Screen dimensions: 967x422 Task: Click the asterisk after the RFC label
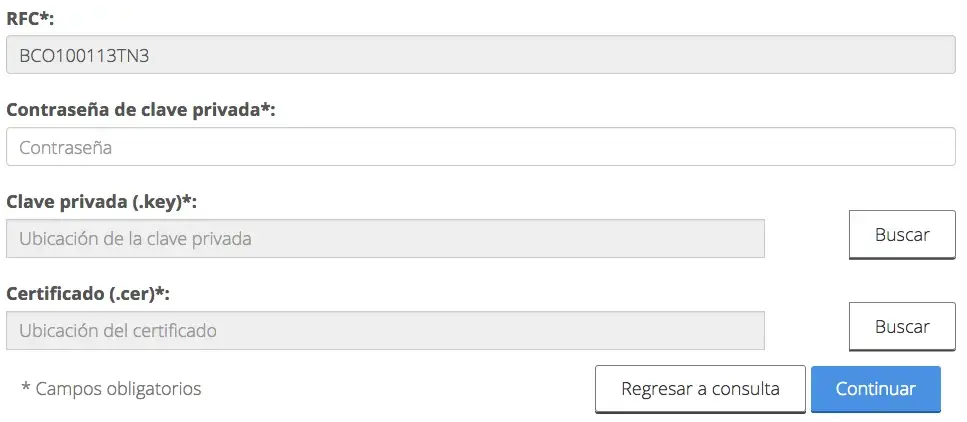point(45,17)
